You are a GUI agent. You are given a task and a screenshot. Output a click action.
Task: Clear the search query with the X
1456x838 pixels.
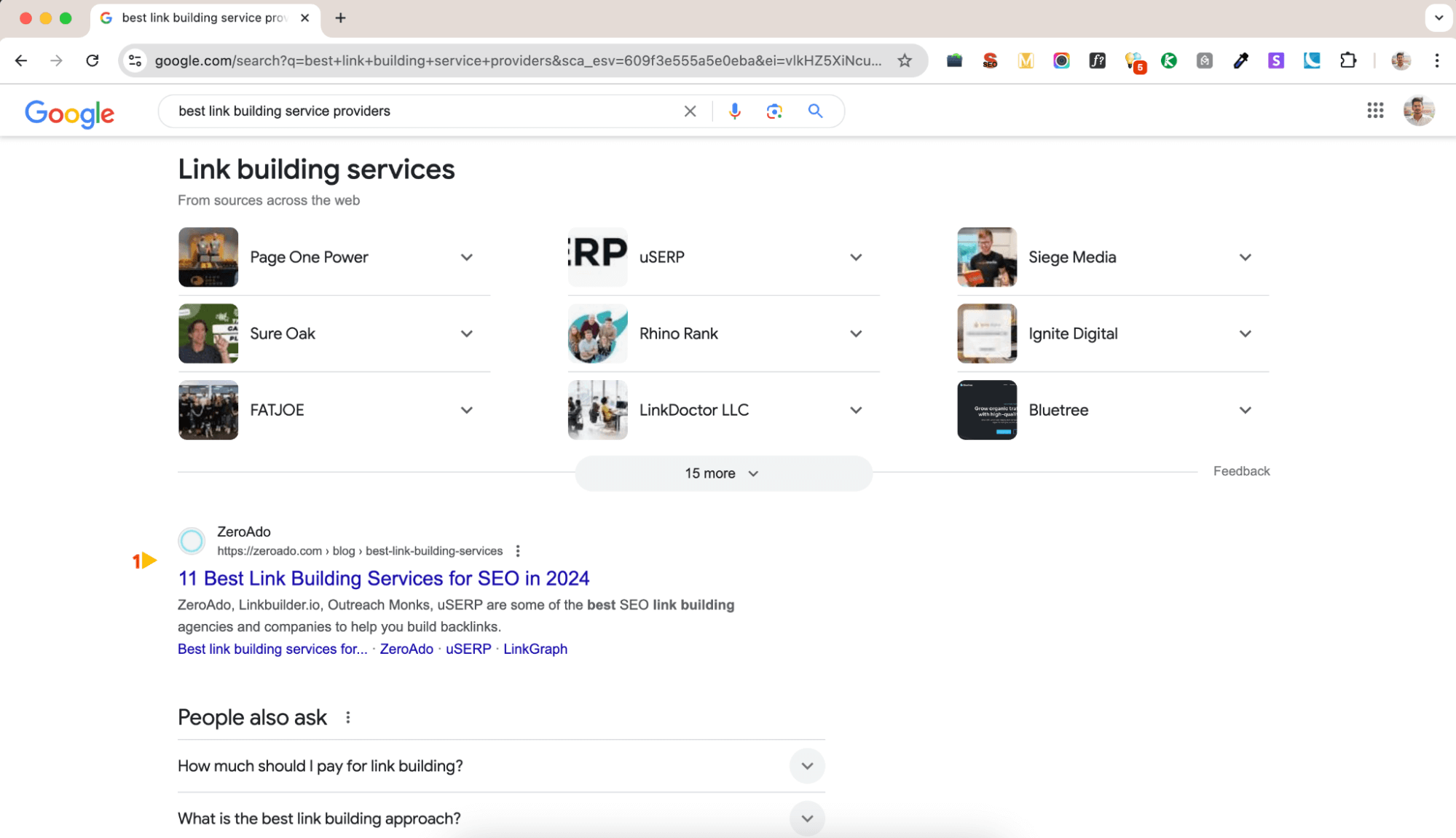[689, 111]
